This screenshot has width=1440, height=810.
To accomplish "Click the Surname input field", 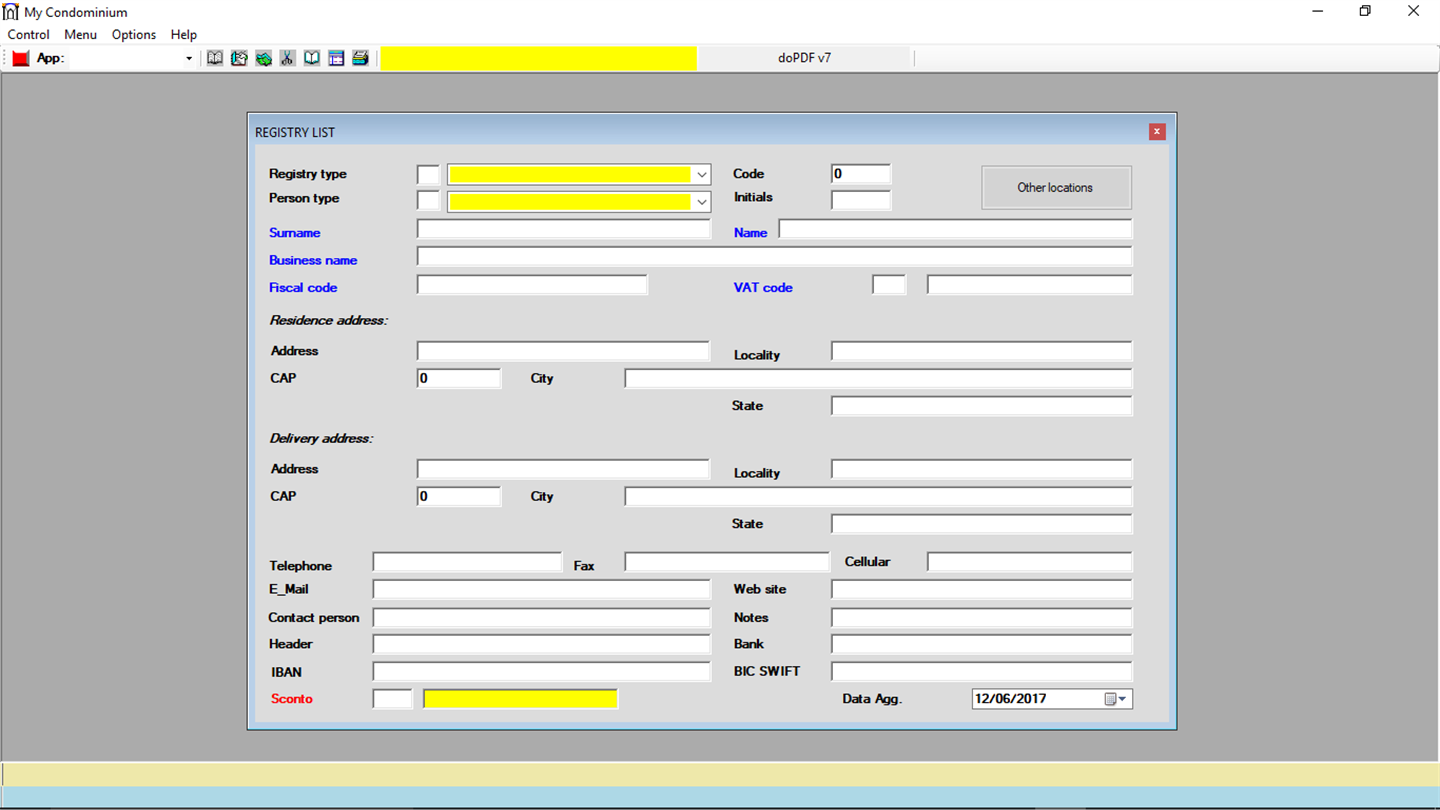I will coord(564,229).
